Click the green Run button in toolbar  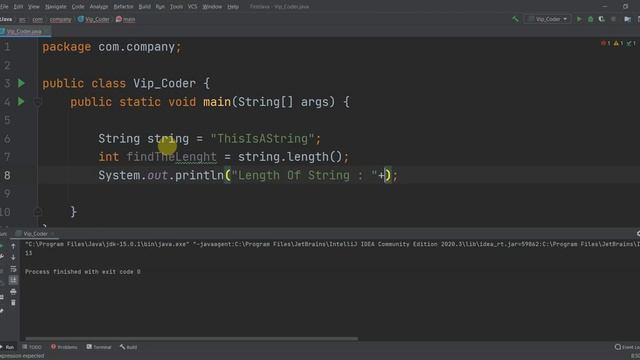click(x=579, y=19)
